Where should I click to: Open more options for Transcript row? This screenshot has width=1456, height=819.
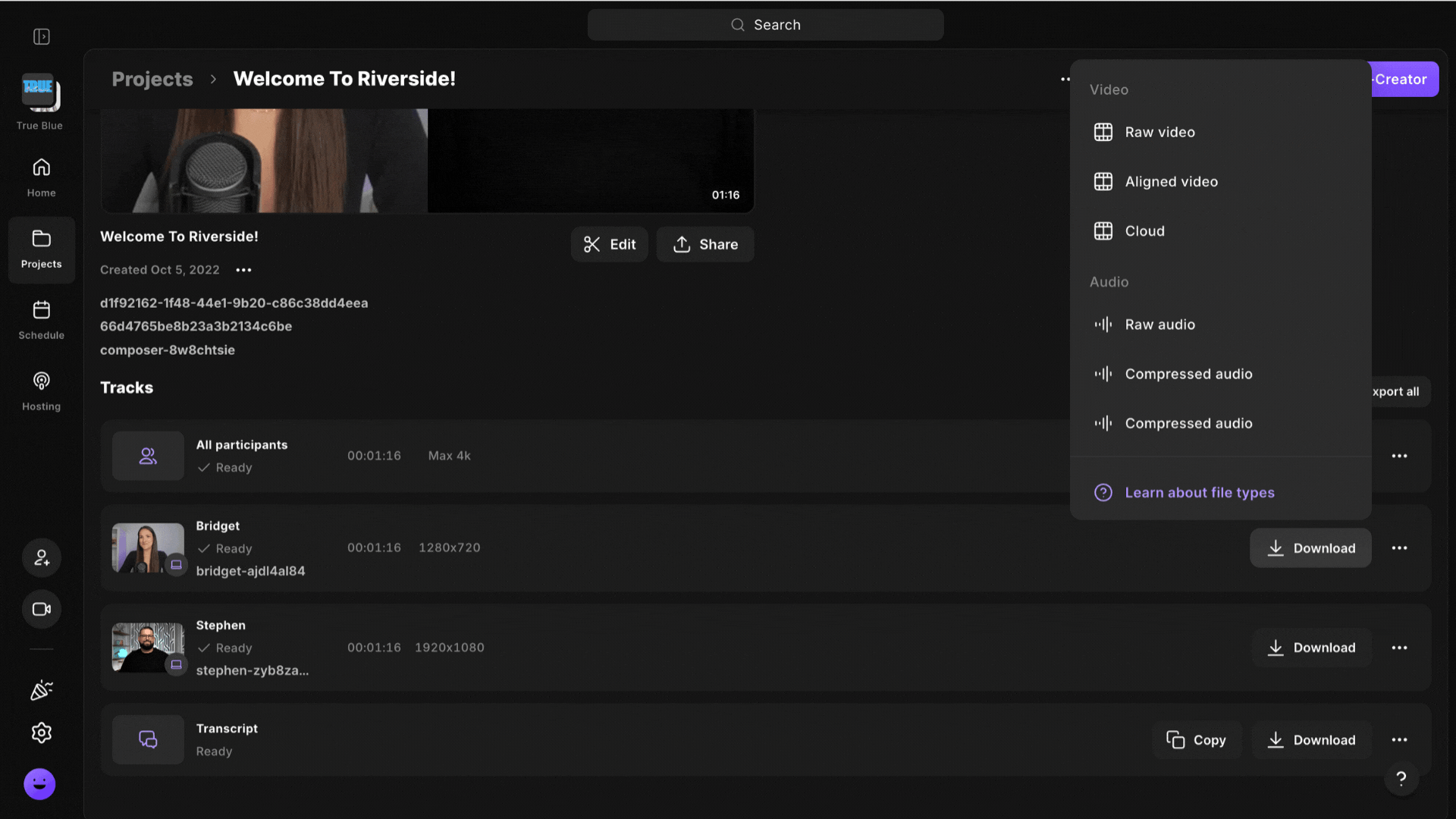(x=1399, y=740)
